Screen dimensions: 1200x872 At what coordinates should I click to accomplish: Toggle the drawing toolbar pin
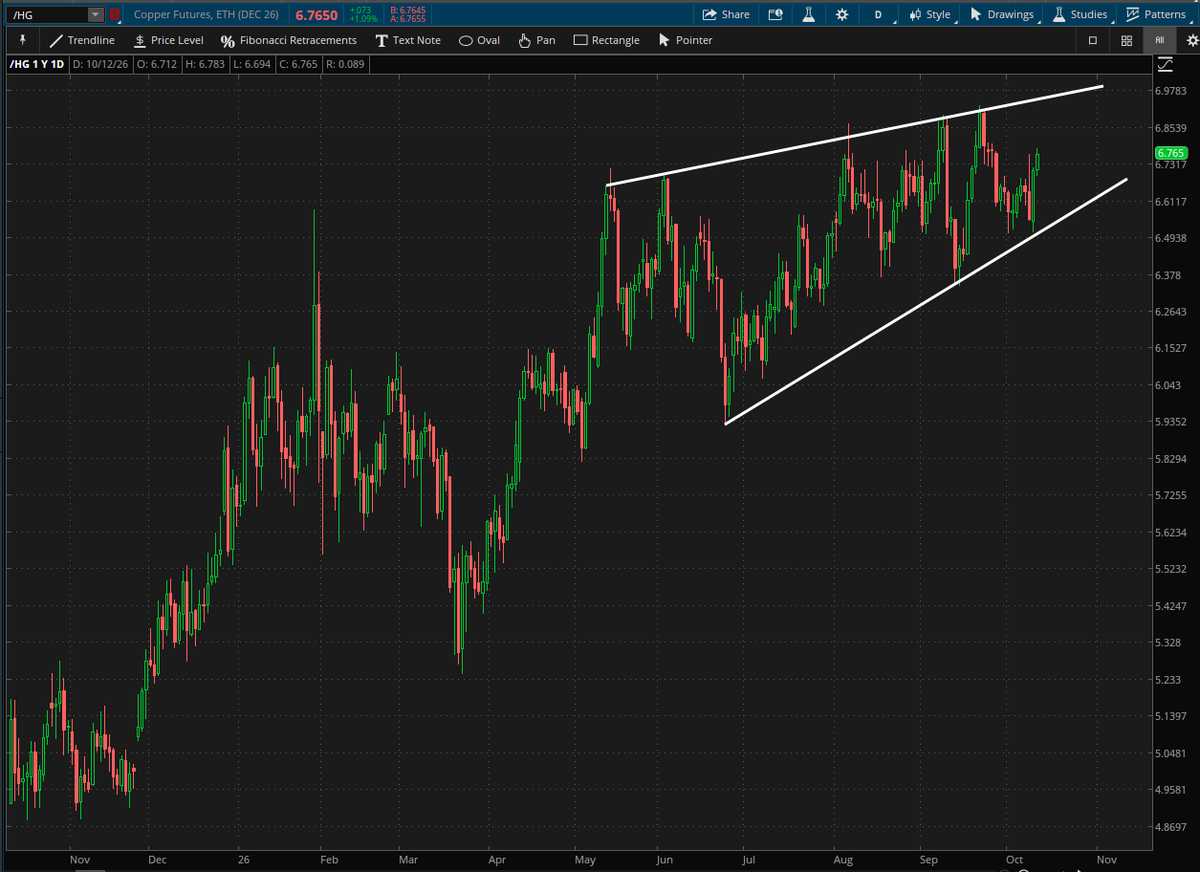point(24,40)
